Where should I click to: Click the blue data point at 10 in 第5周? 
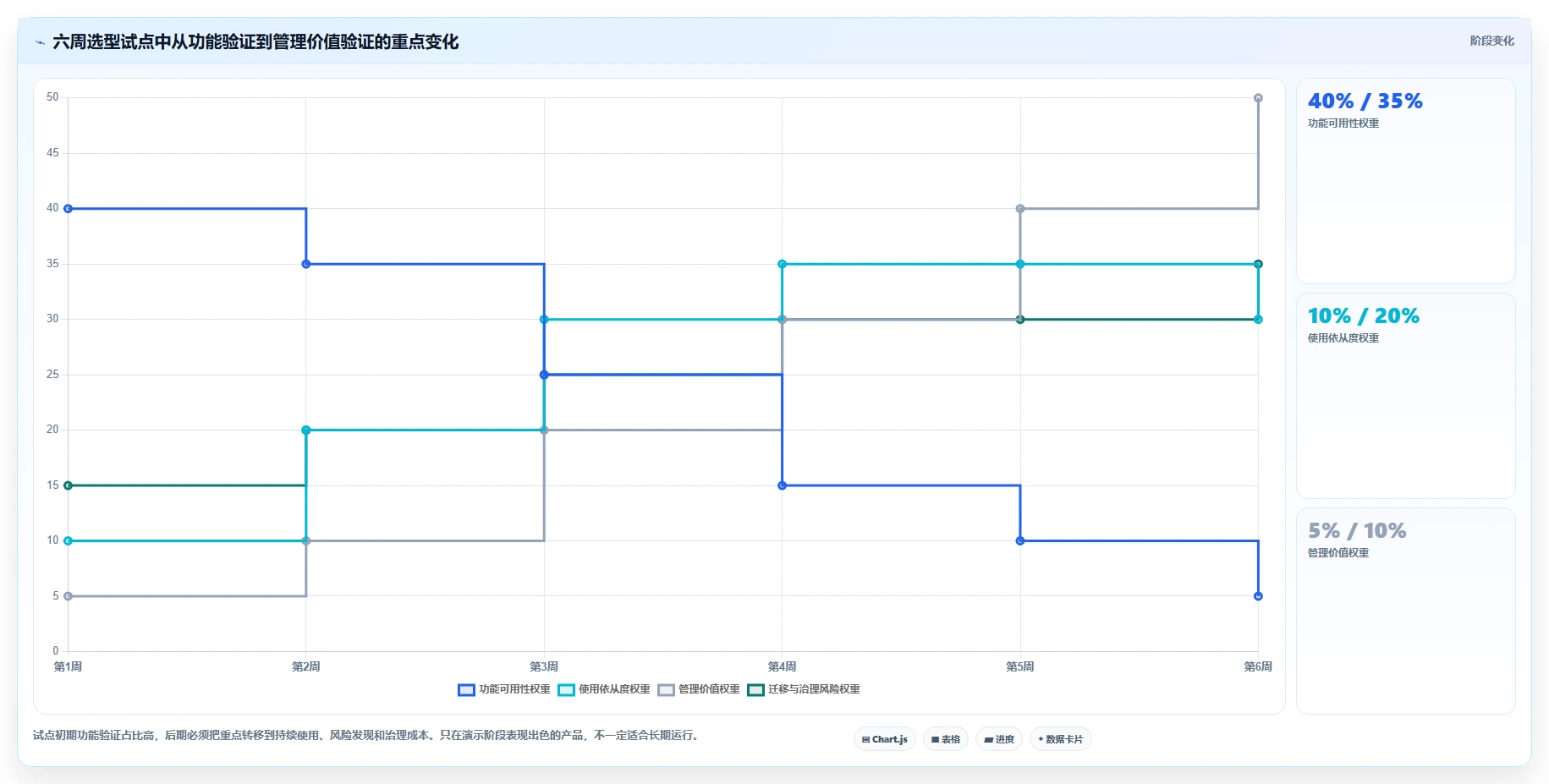[1020, 540]
